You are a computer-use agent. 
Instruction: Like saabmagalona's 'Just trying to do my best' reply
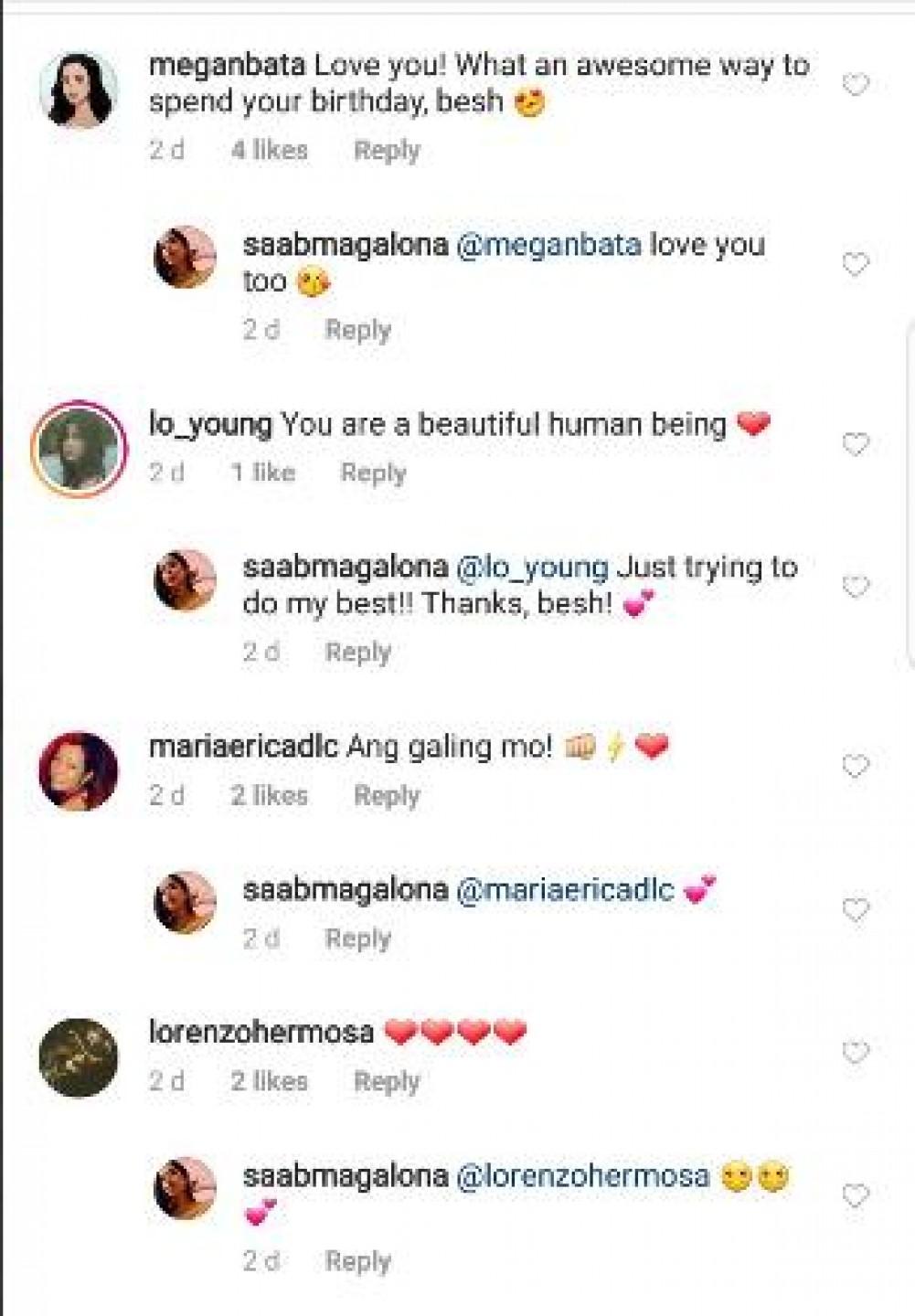(855, 587)
